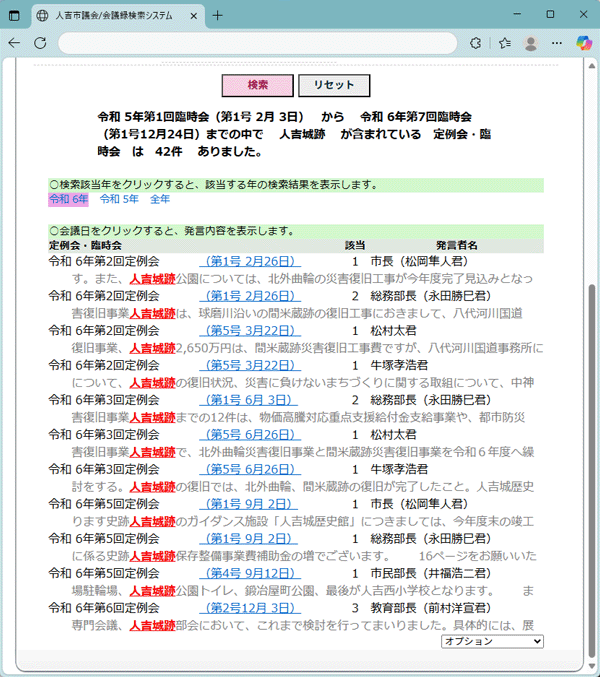The width and height of the screenshot is (600, 677).
Task: Click the 人吉城跡公園トイレ excerpt keyword
Action: (152, 591)
